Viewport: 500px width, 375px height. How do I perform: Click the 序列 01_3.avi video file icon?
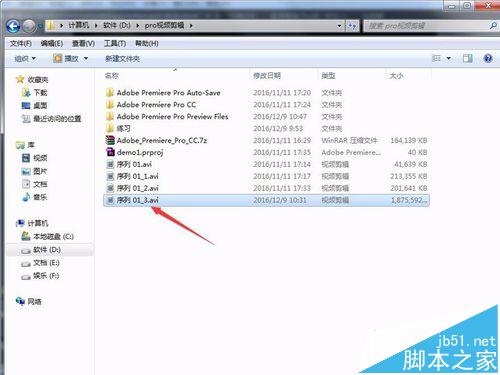(x=110, y=200)
